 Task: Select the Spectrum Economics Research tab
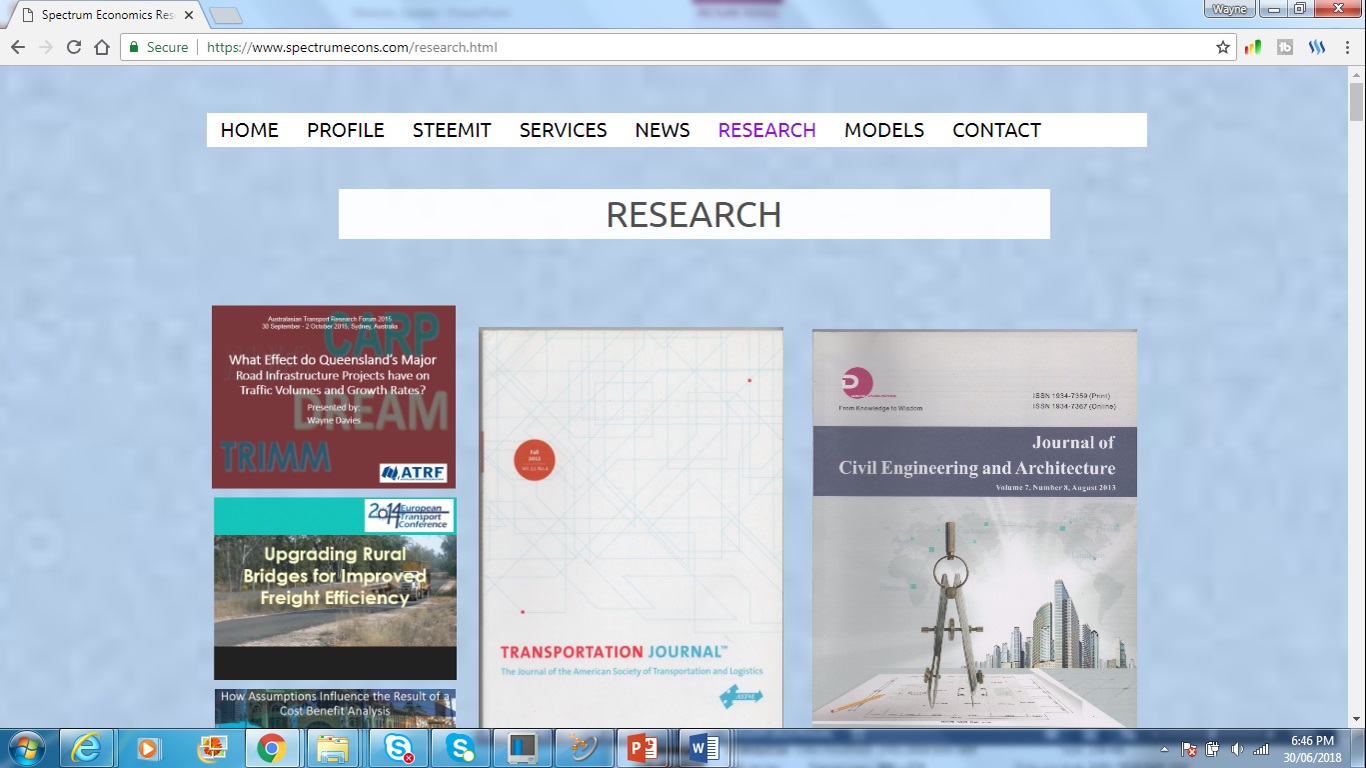pos(106,15)
